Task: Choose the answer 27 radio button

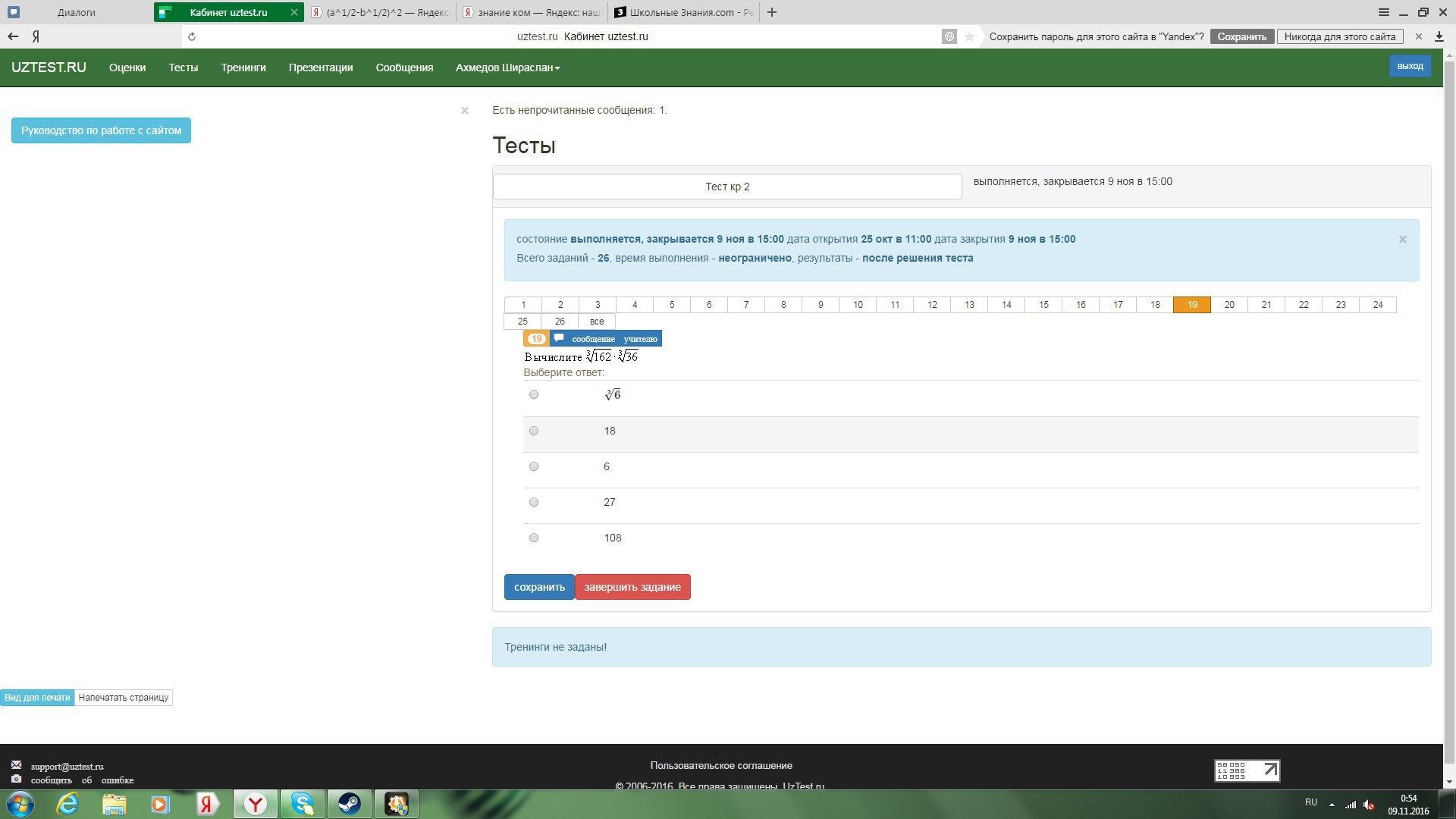Action: (x=534, y=502)
